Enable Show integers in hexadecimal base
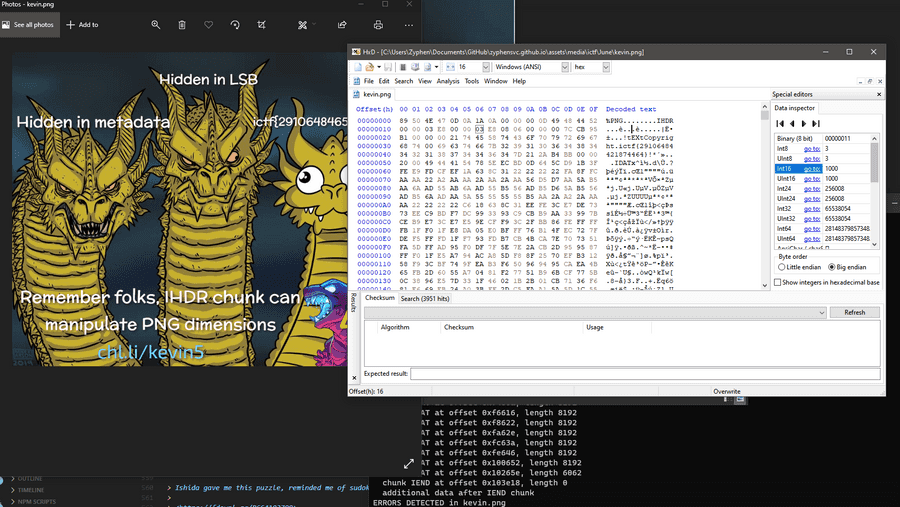 779,283
